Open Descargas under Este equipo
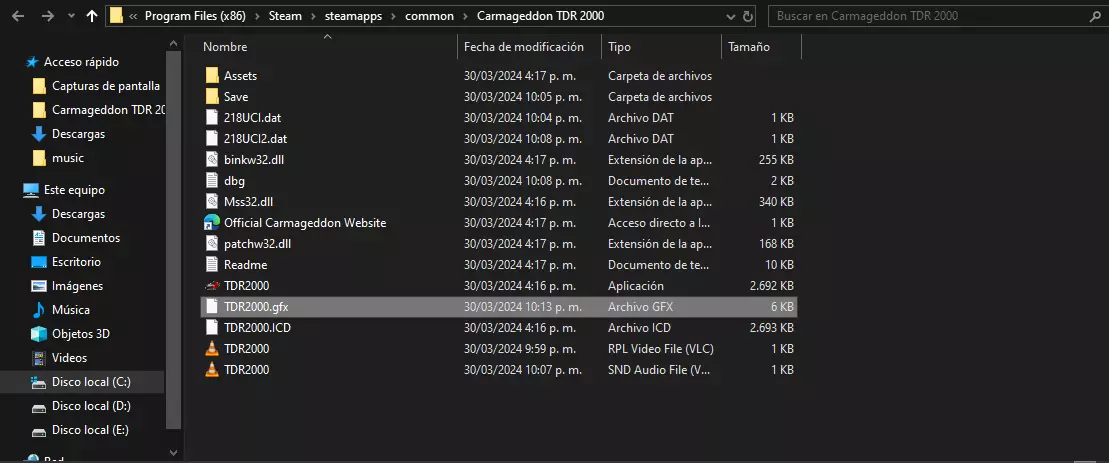This screenshot has width=1109, height=463. [79, 213]
